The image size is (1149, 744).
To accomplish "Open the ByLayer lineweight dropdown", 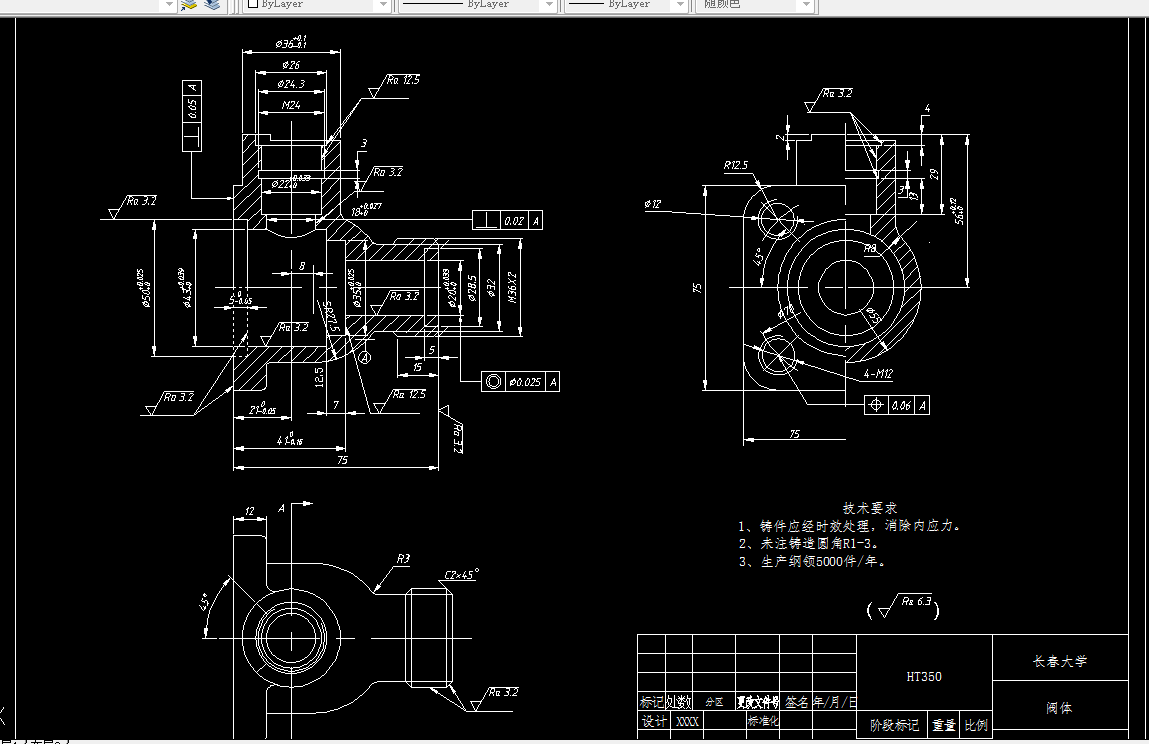I will (679, 6).
